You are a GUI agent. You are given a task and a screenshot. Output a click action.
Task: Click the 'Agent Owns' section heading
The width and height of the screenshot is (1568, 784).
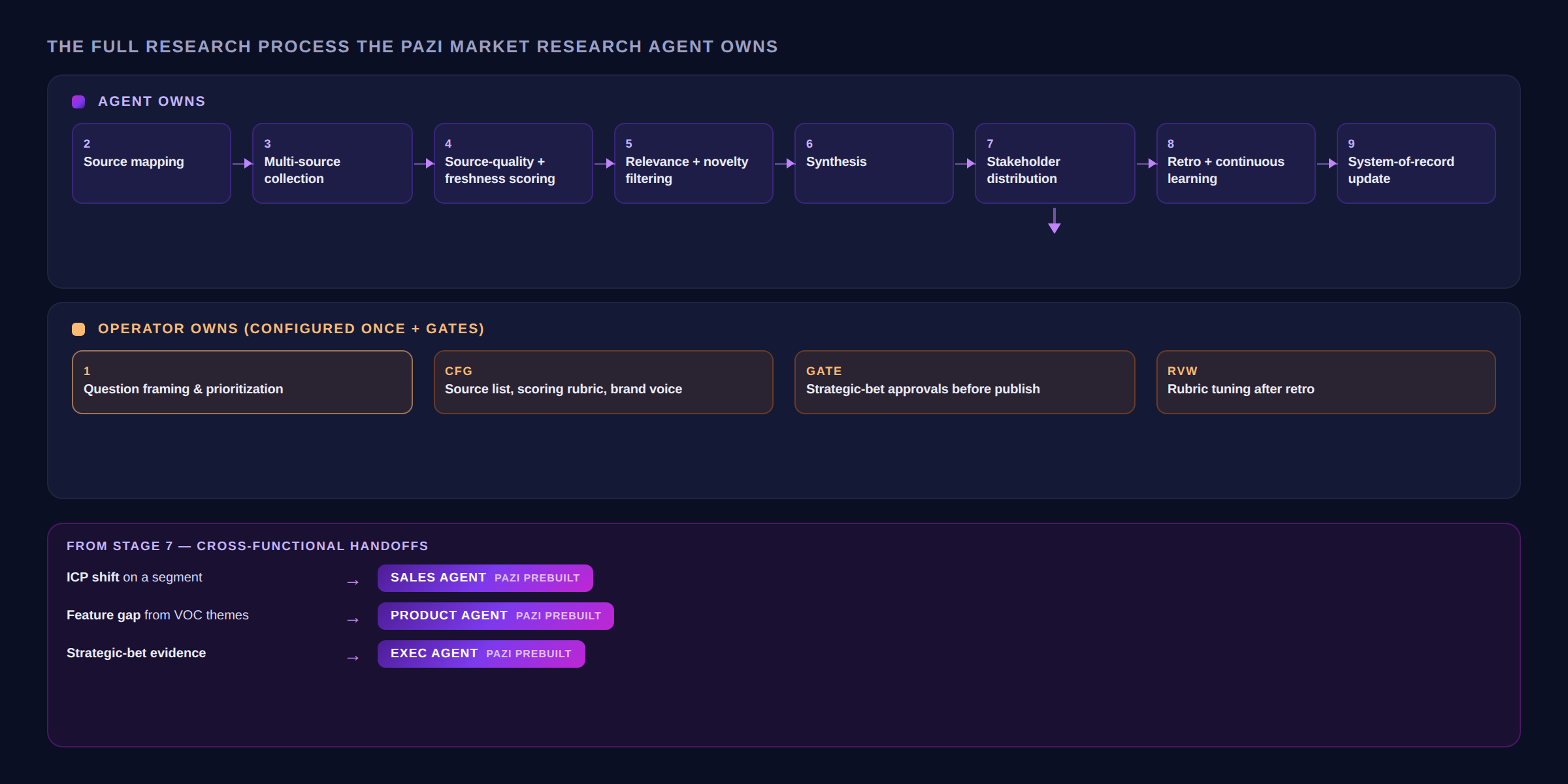coord(152,101)
